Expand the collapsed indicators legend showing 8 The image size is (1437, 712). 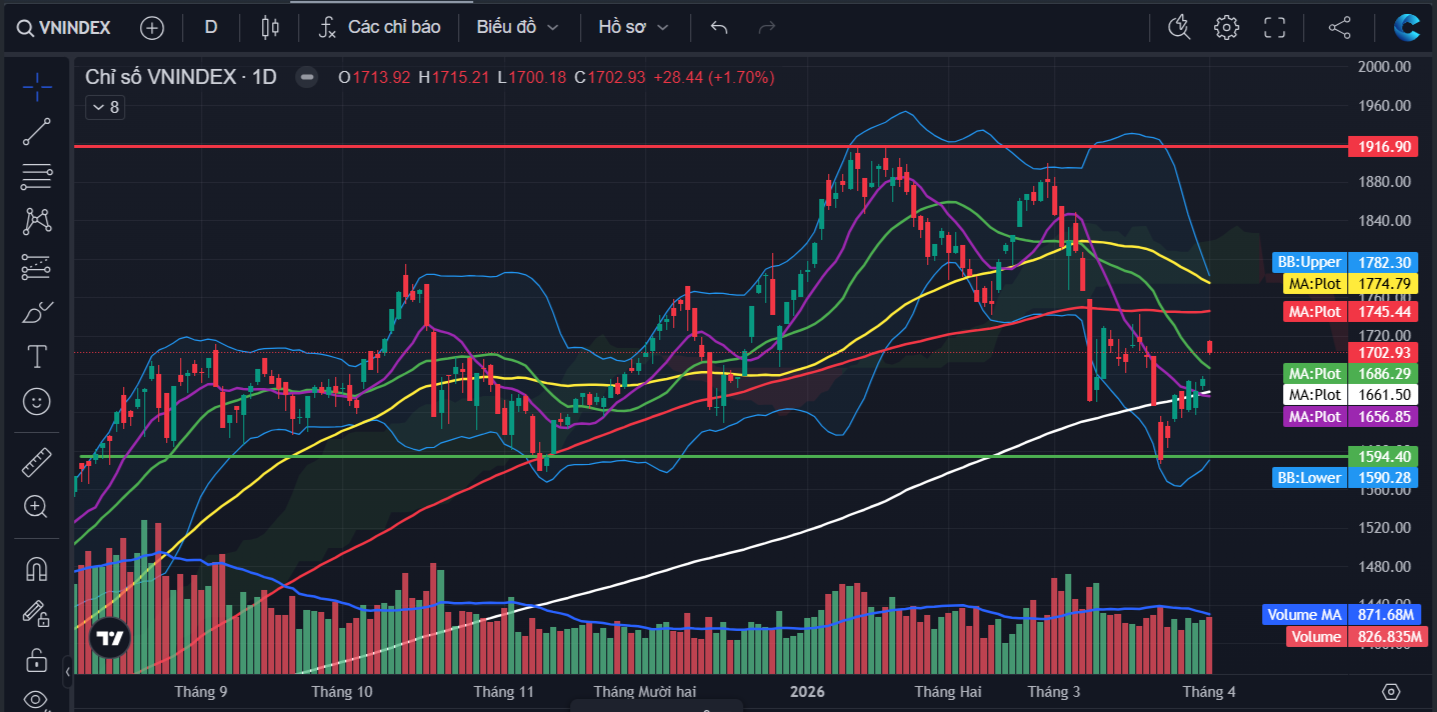click(104, 107)
